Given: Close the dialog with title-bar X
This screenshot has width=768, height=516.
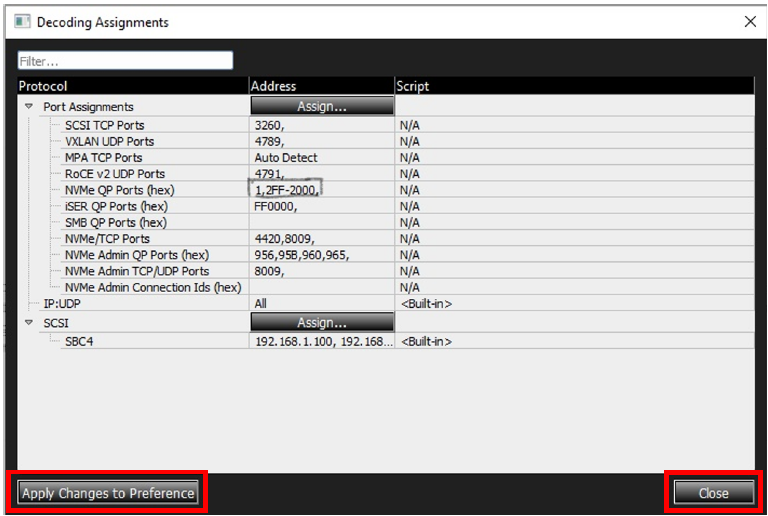Looking at the screenshot, I should tap(750, 22).
